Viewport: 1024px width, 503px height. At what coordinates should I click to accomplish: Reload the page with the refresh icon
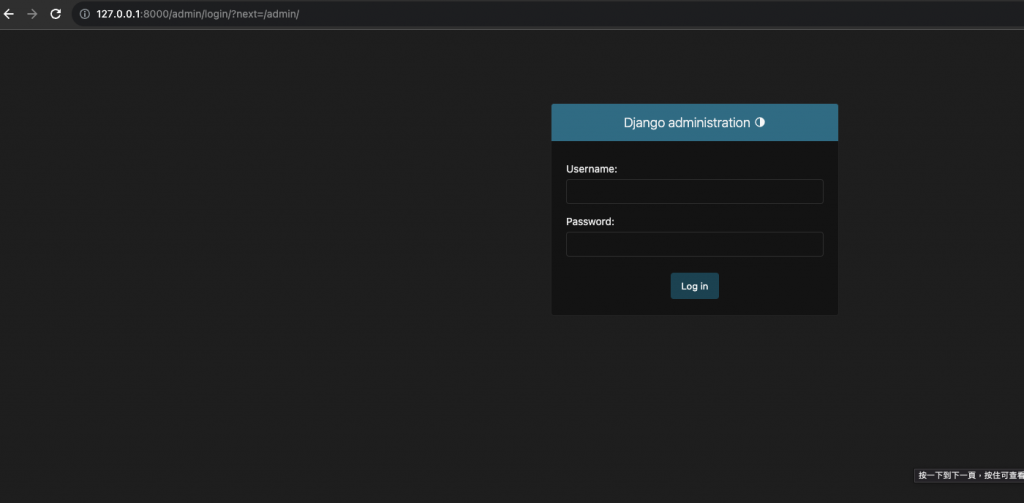(x=56, y=14)
